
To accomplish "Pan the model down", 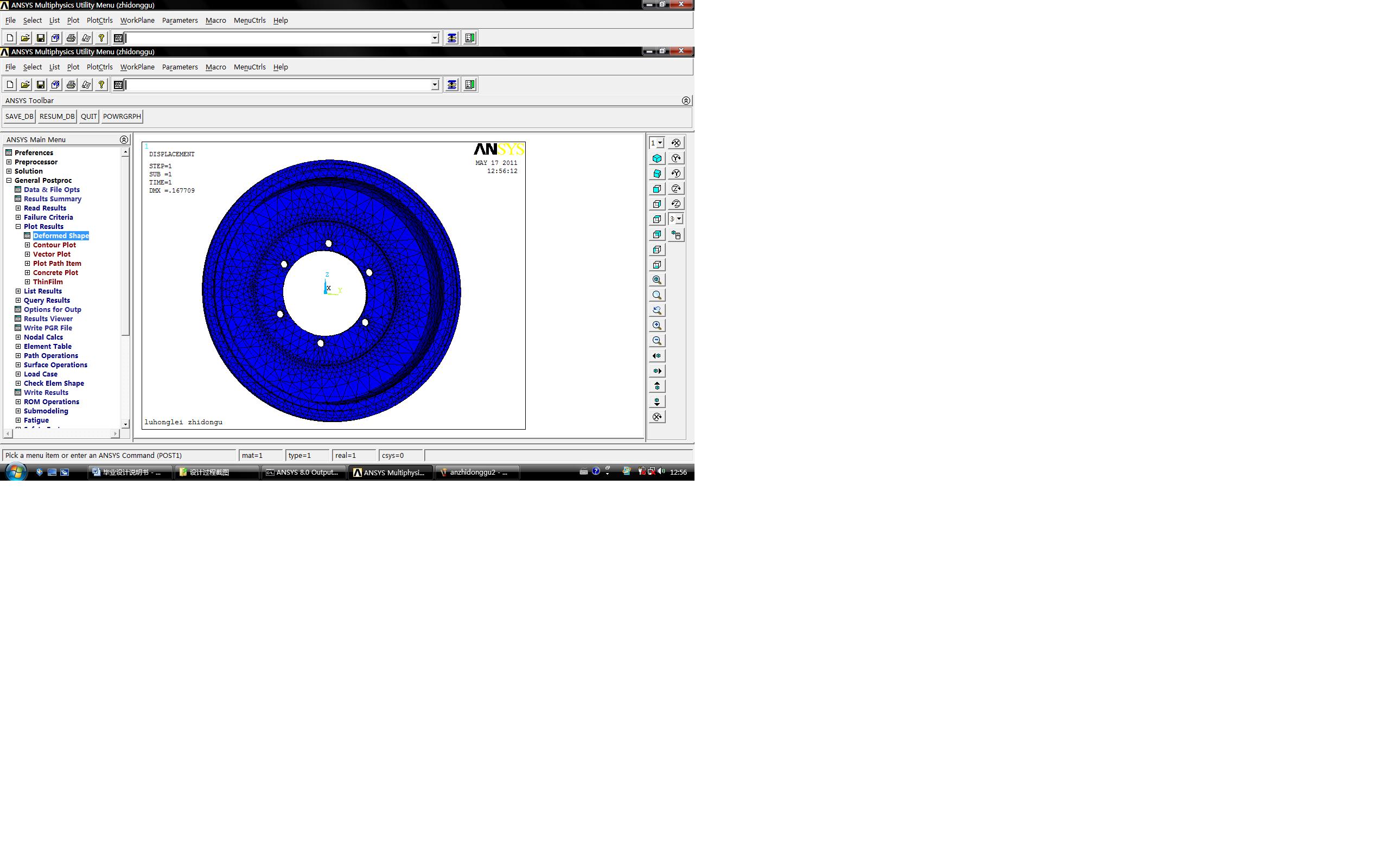I will (x=657, y=401).
